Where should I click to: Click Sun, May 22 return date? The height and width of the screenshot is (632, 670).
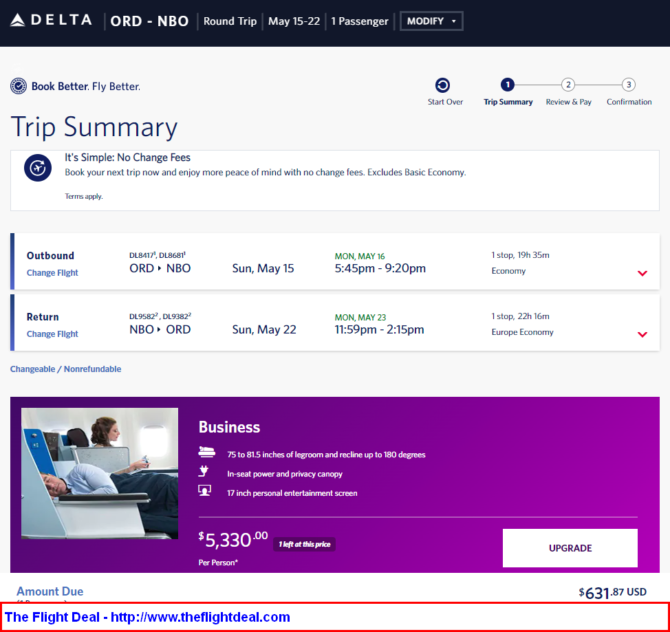coord(264,329)
